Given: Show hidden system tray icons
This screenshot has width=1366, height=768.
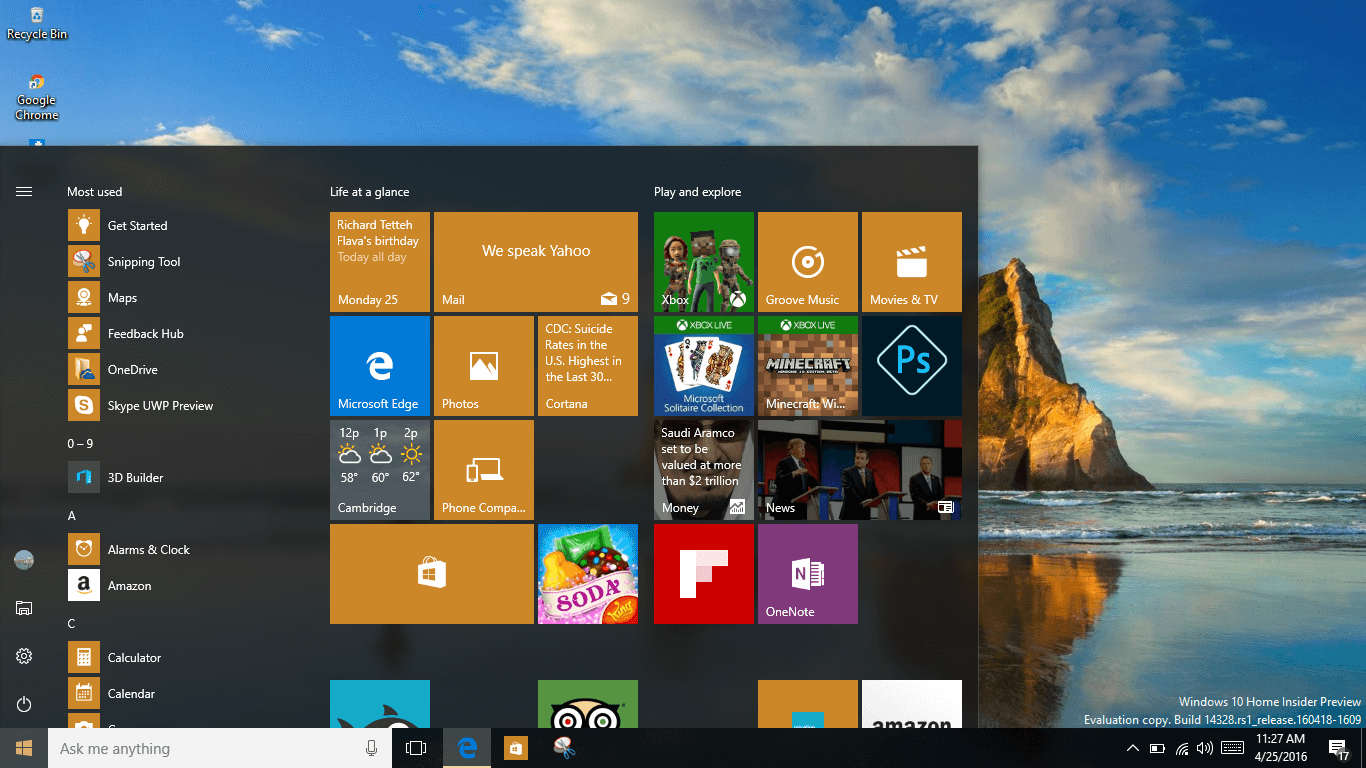Looking at the screenshot, I should 1132,748.
